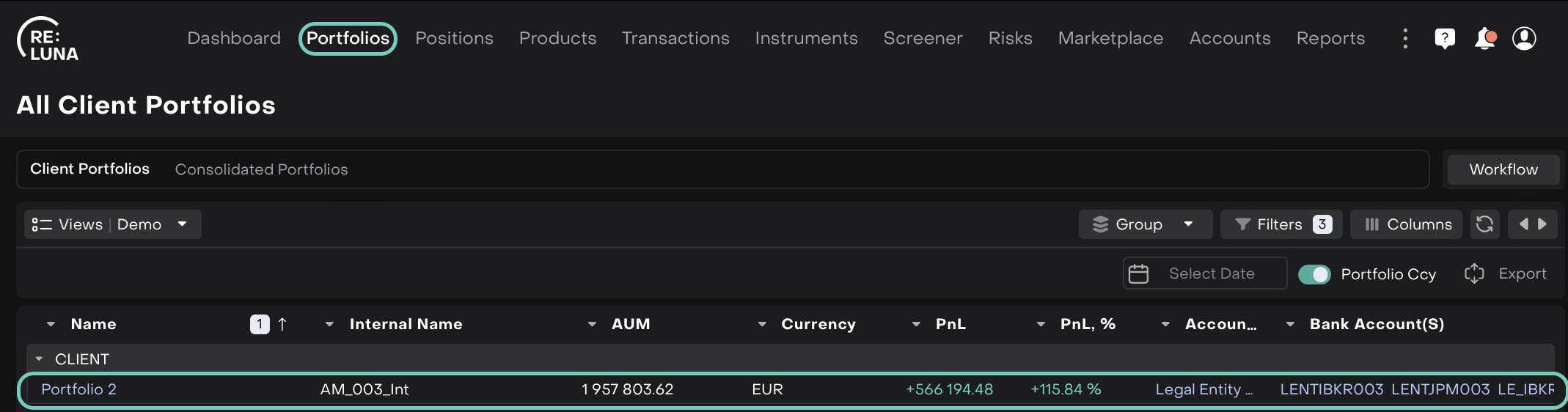Go to the Transactions menu
This screenshot has width=1568, height=412.
point(675,38)
